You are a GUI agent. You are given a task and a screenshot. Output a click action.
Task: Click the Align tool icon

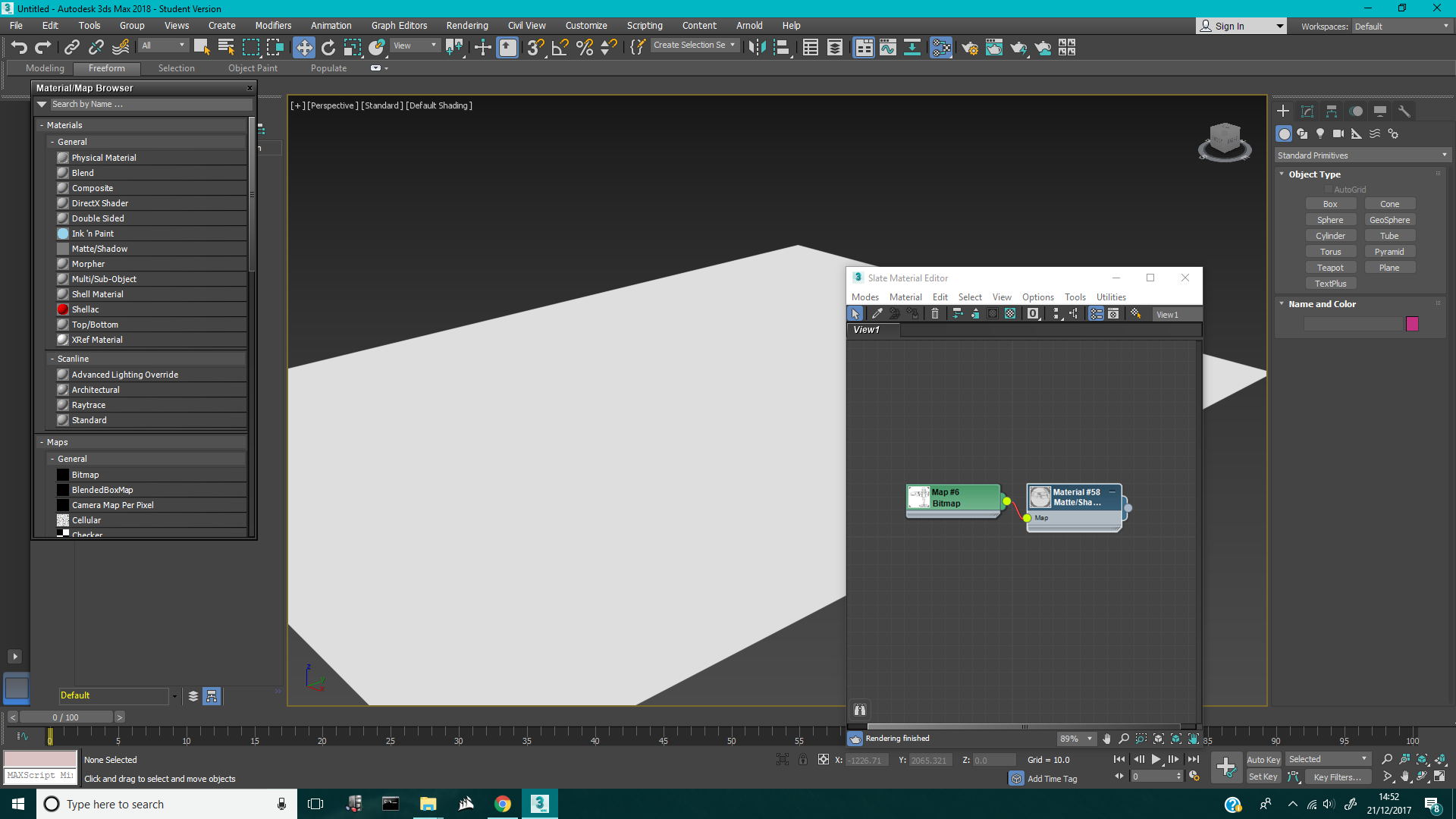click(x=782, y=47)
